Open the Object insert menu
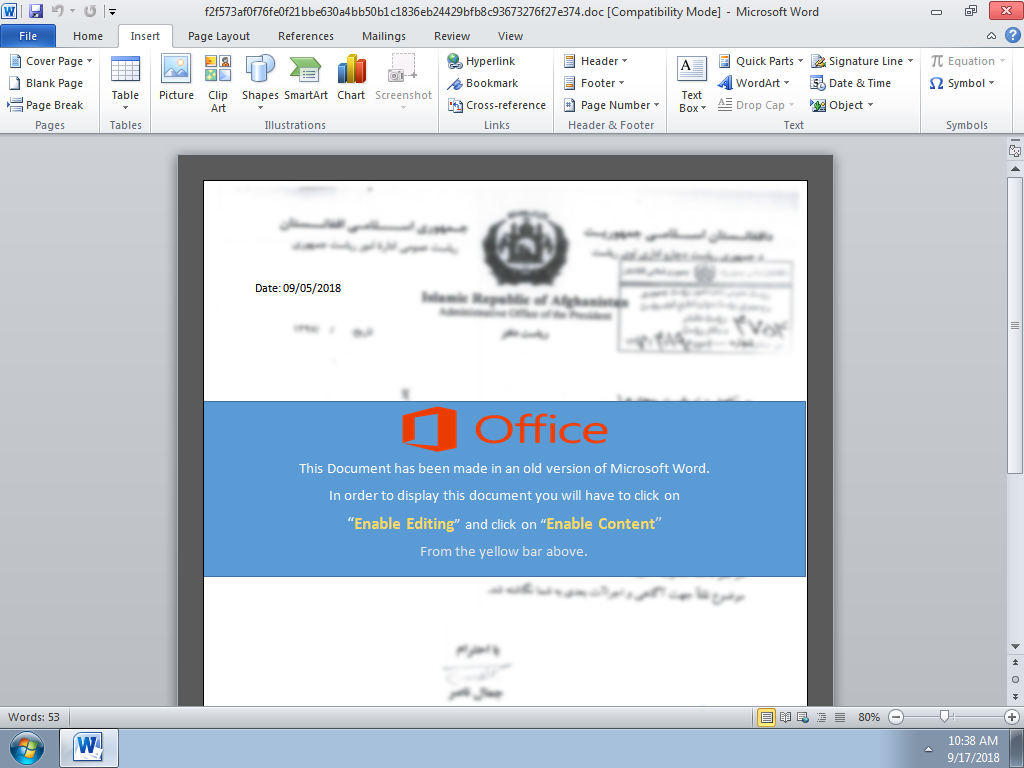This screenshot has height=768, width=1024. (842, 105)
